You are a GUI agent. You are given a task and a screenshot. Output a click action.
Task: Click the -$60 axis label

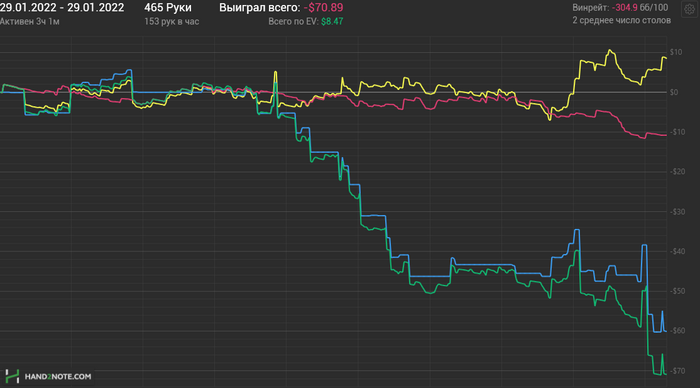pyautogui.click(x=677, y=331)
